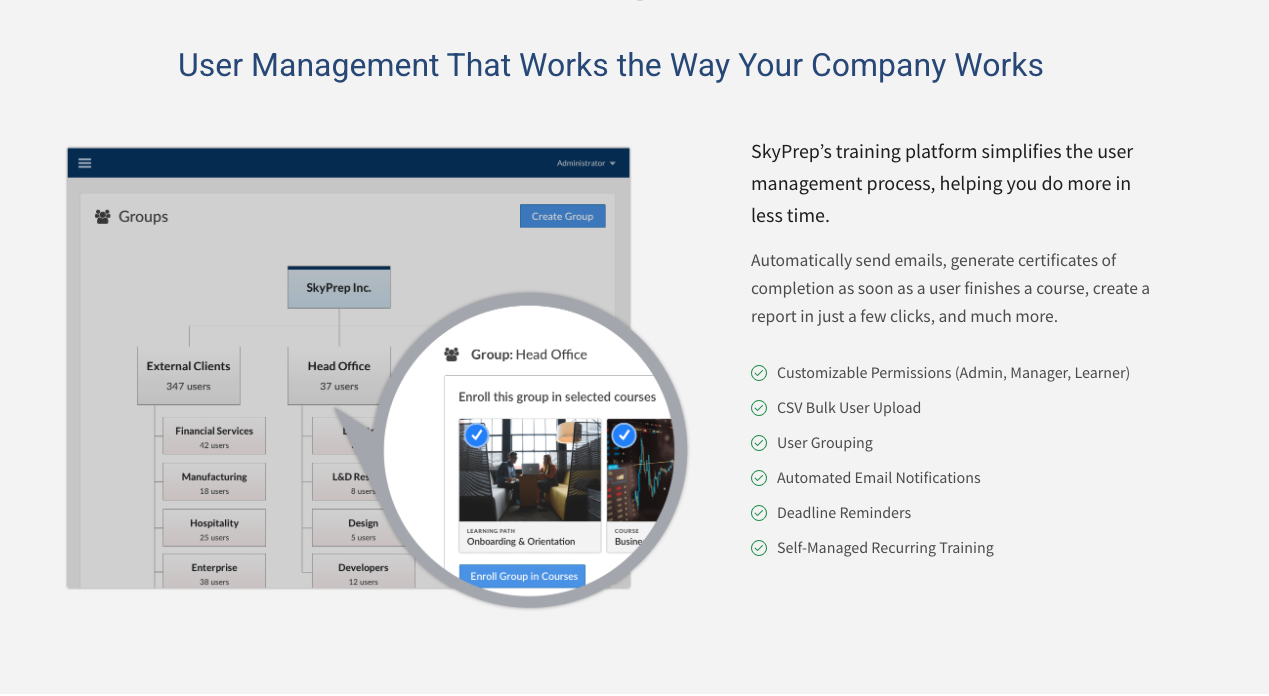The height and width of the screenshot is (696, 1269).
Task: Click the 'Enroll this group in selected courses' text
Action: click(557, 397)
